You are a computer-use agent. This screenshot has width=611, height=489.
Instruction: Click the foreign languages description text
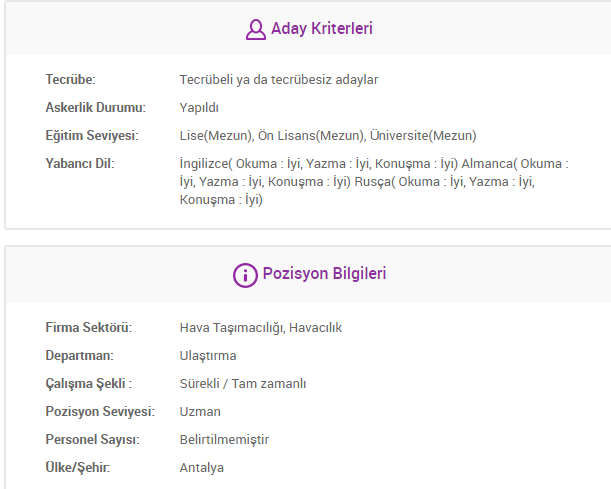point(373,182)
